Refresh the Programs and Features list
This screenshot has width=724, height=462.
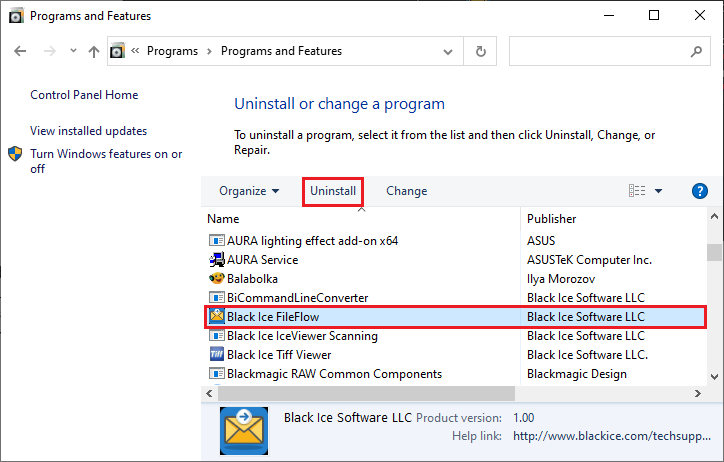pyautogui.click(x=481, y=51)
